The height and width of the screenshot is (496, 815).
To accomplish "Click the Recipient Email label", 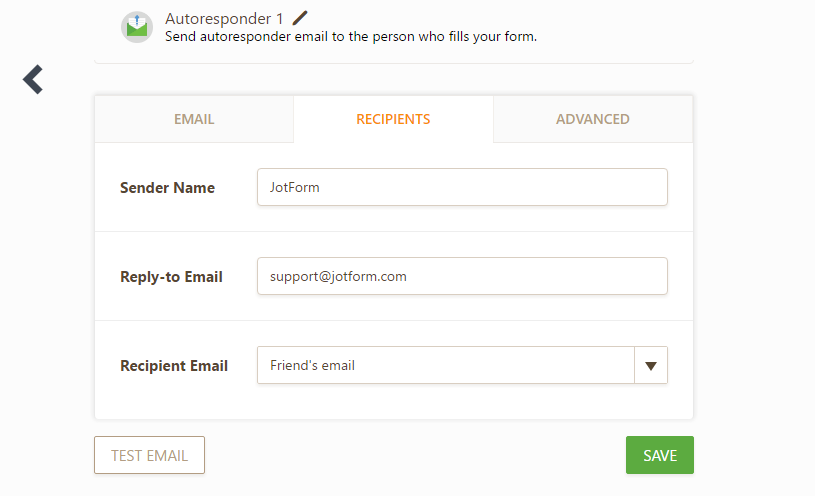I will tap(174, 366).
